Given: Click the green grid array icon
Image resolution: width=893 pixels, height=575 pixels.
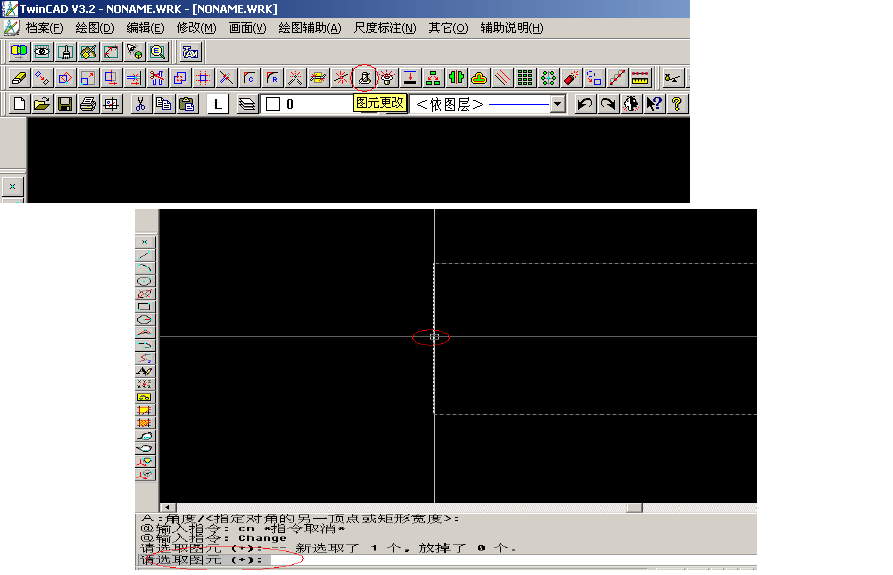Looking at the screenshot, I should point(525,77).
